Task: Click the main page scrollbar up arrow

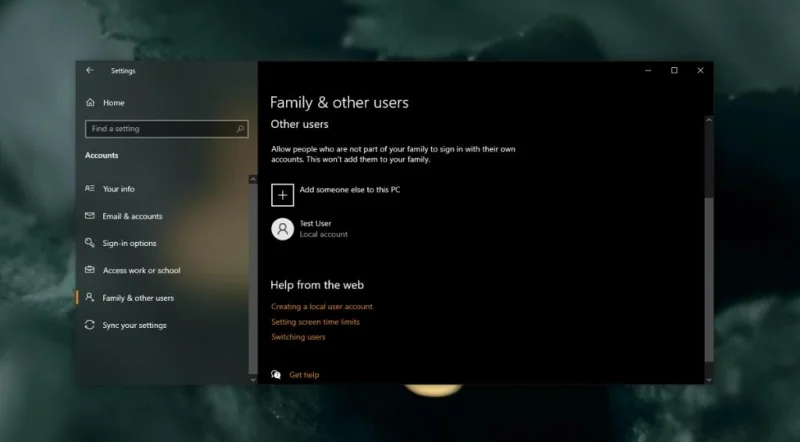Action: point(709,120)
